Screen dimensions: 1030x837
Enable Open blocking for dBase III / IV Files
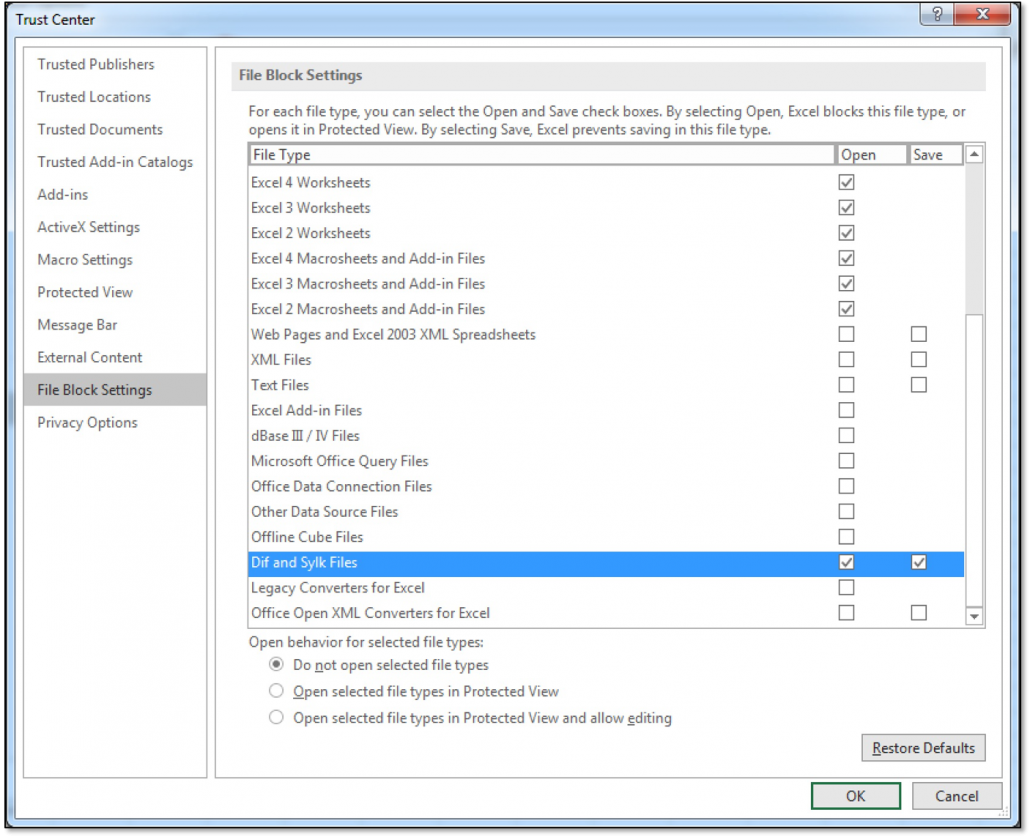click(846, 435)
